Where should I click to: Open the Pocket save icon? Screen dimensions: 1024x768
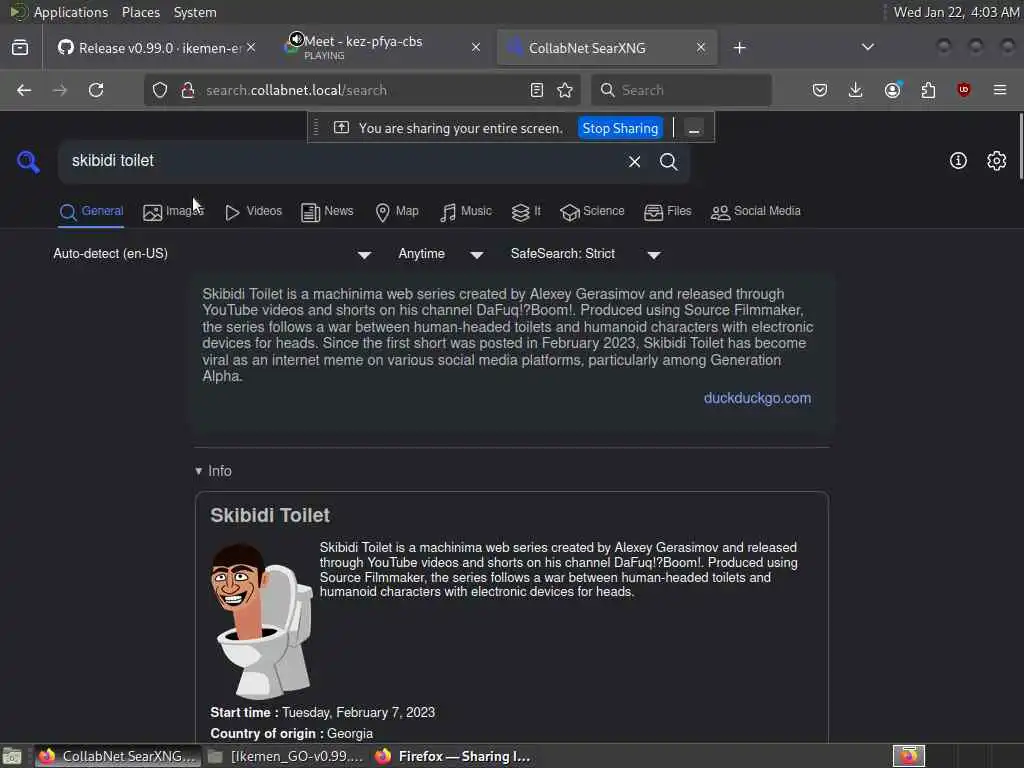pos(820,90)
